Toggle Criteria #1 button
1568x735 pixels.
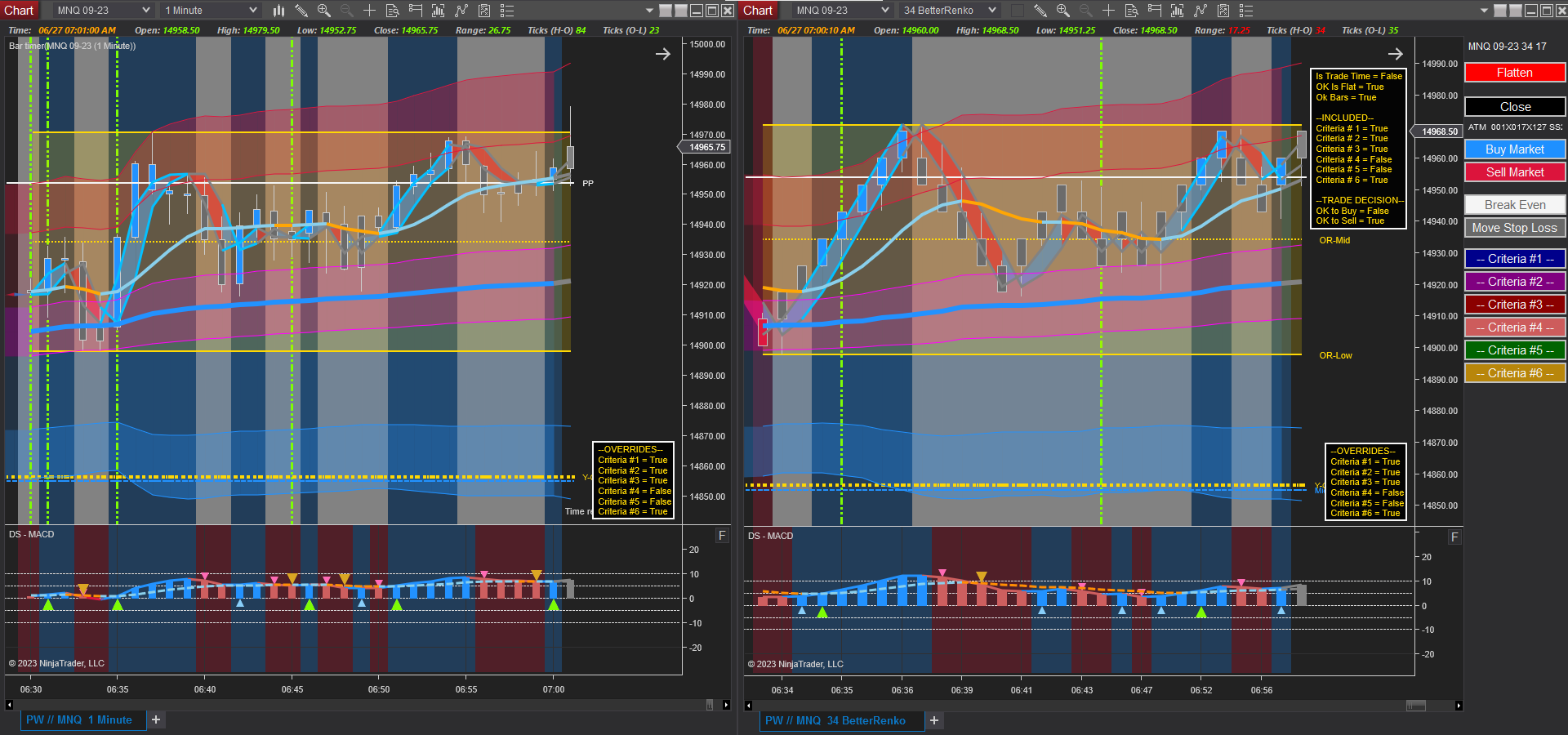pyautogui.click(x=1515, y=259)
